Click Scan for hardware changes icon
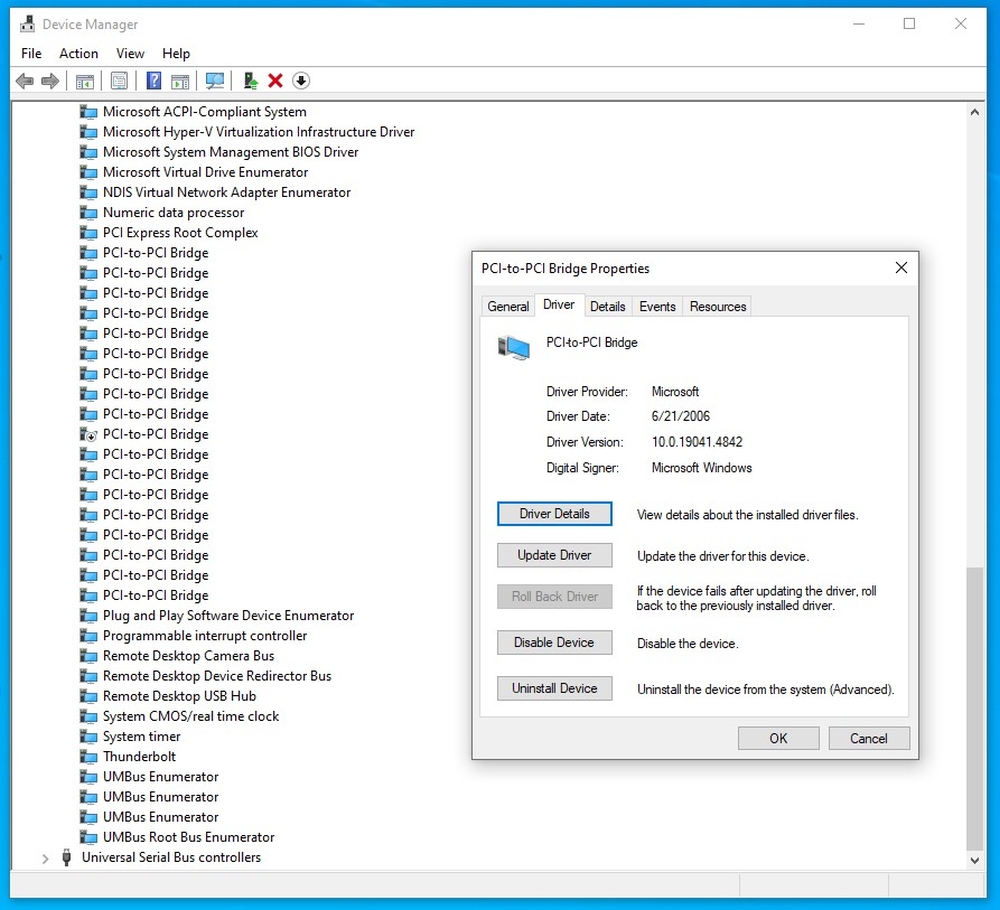The image size is (1000, 910). (x=214, y=81)
